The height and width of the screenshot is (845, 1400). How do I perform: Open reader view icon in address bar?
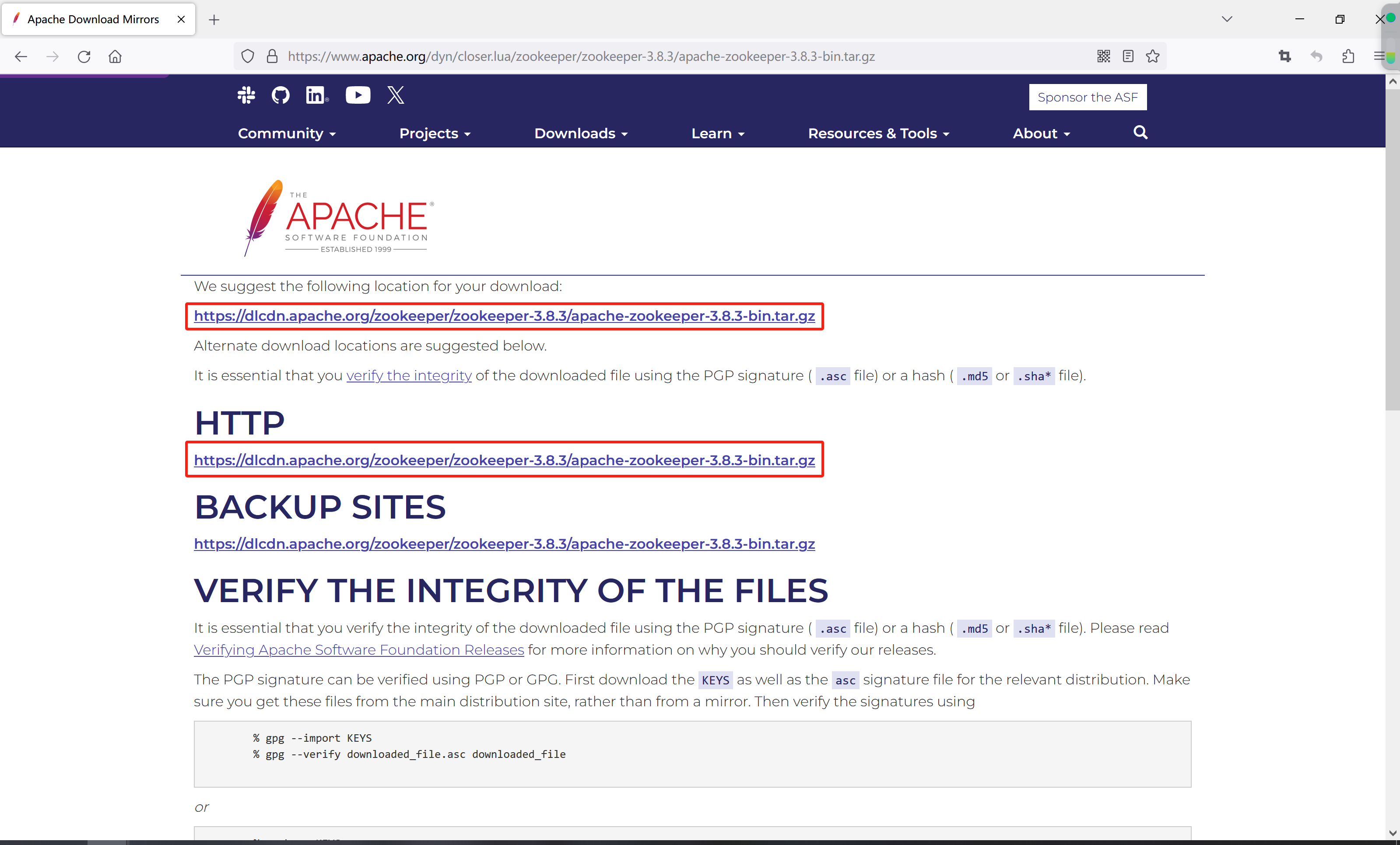tap(1128, 56)
